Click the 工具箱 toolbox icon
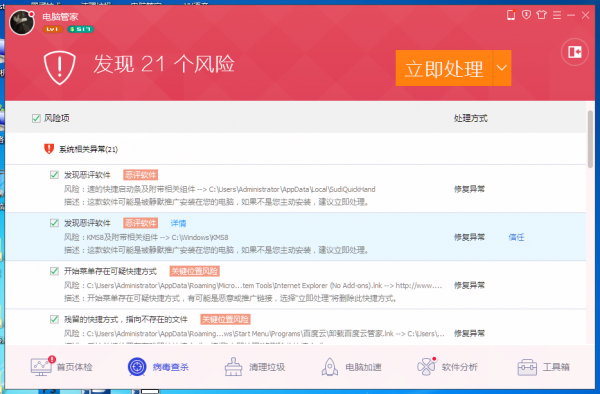Viewport: 600px width, 394px height. coord(527,367)
